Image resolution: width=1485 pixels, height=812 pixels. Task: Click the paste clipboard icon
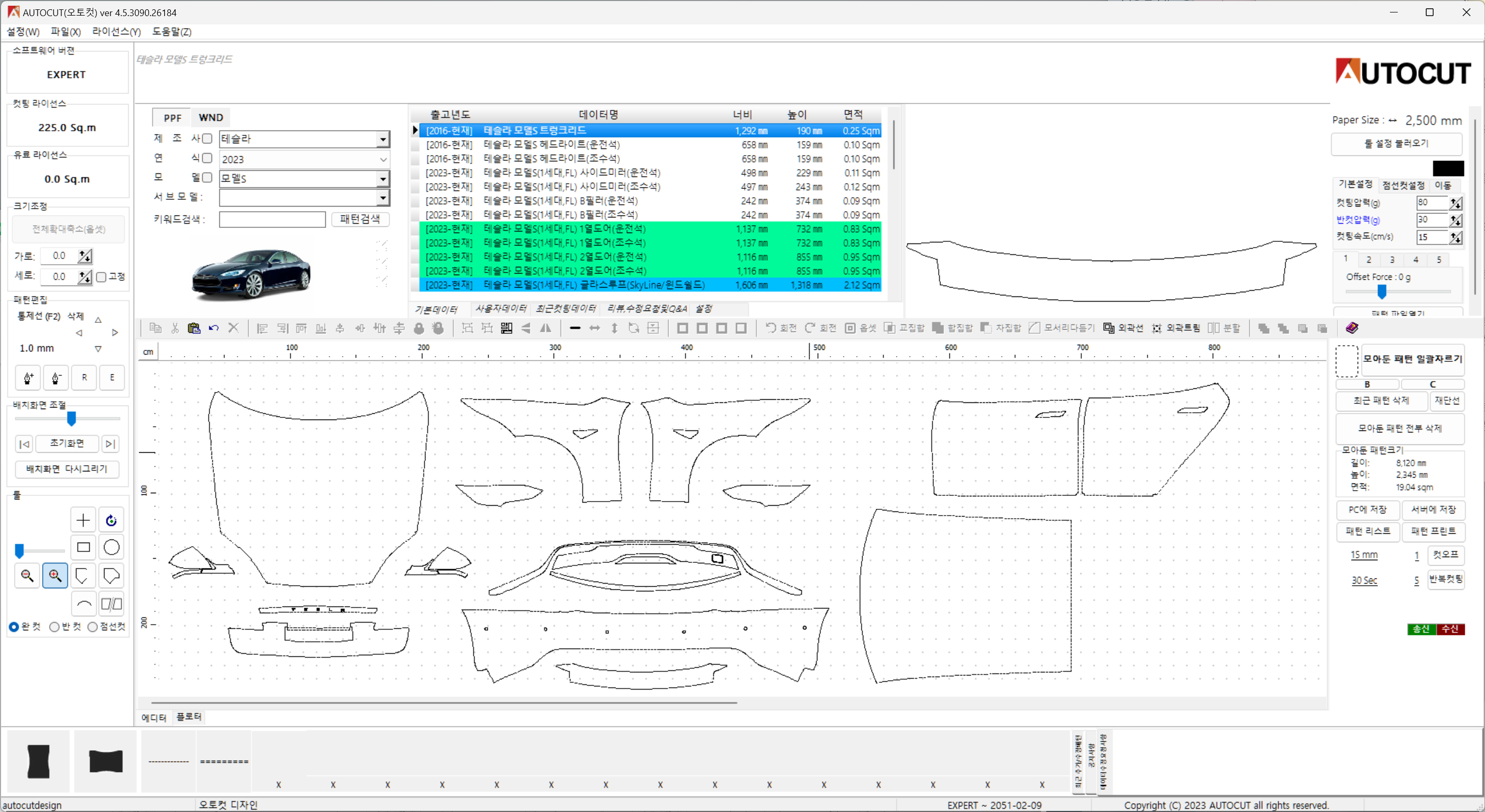coord(194,328)
